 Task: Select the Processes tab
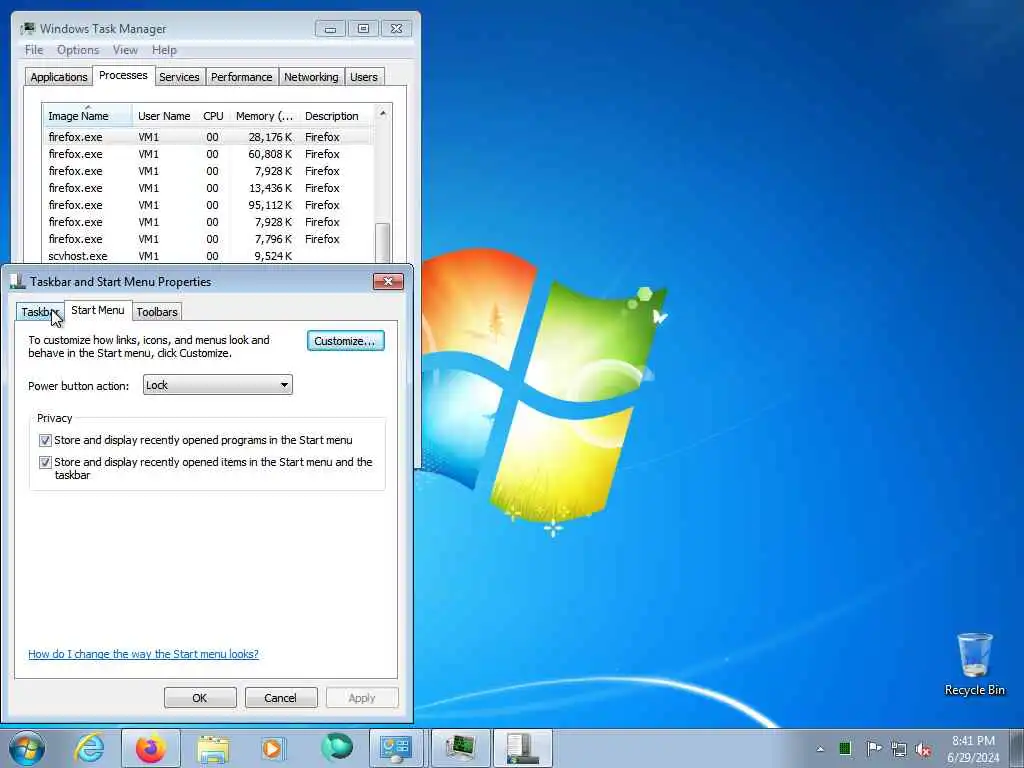123,75
